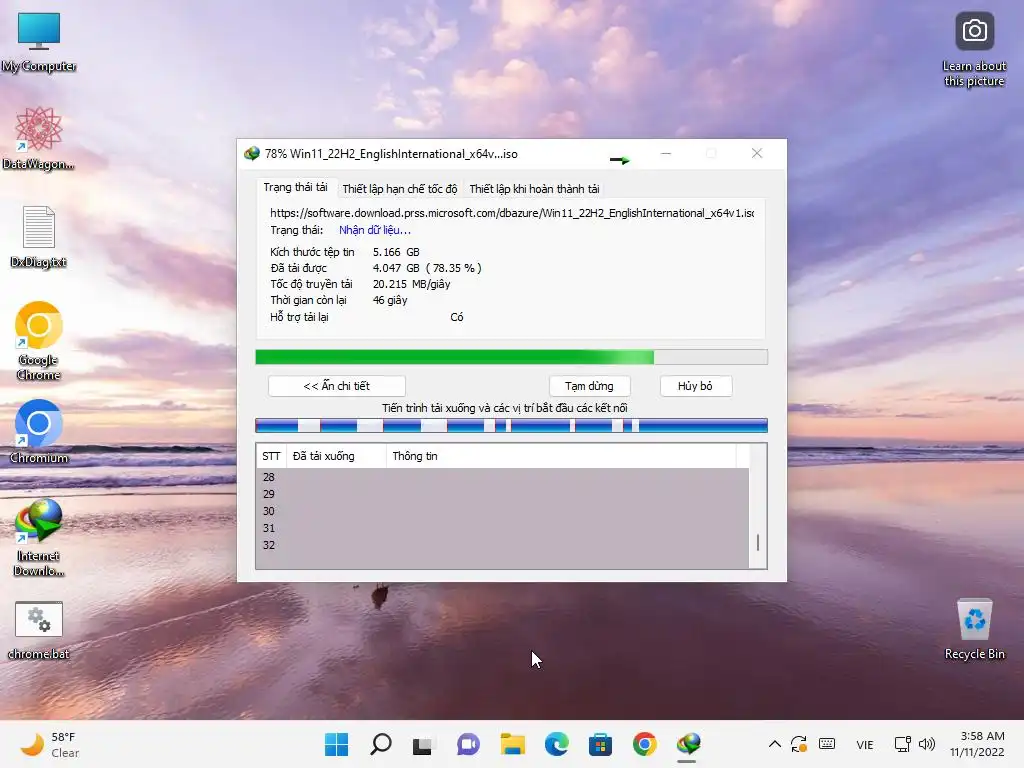The height and width of the screenshot is (768, 1024).
Task: Open DataWagon desktop shortcut
Action: coord(39,139)
